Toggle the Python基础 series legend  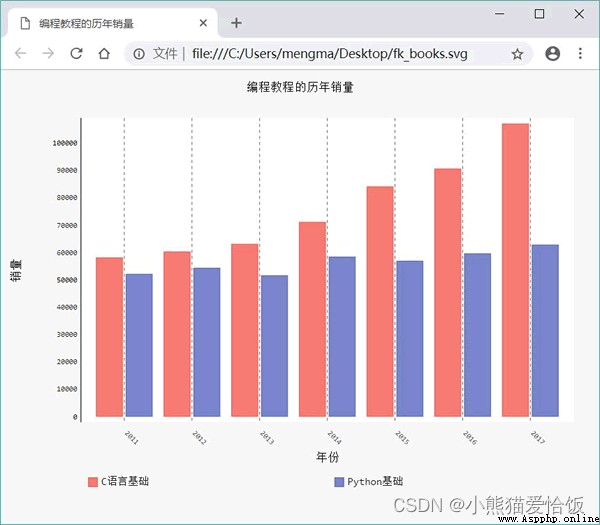pyautogui.click(x=368, y=481)
